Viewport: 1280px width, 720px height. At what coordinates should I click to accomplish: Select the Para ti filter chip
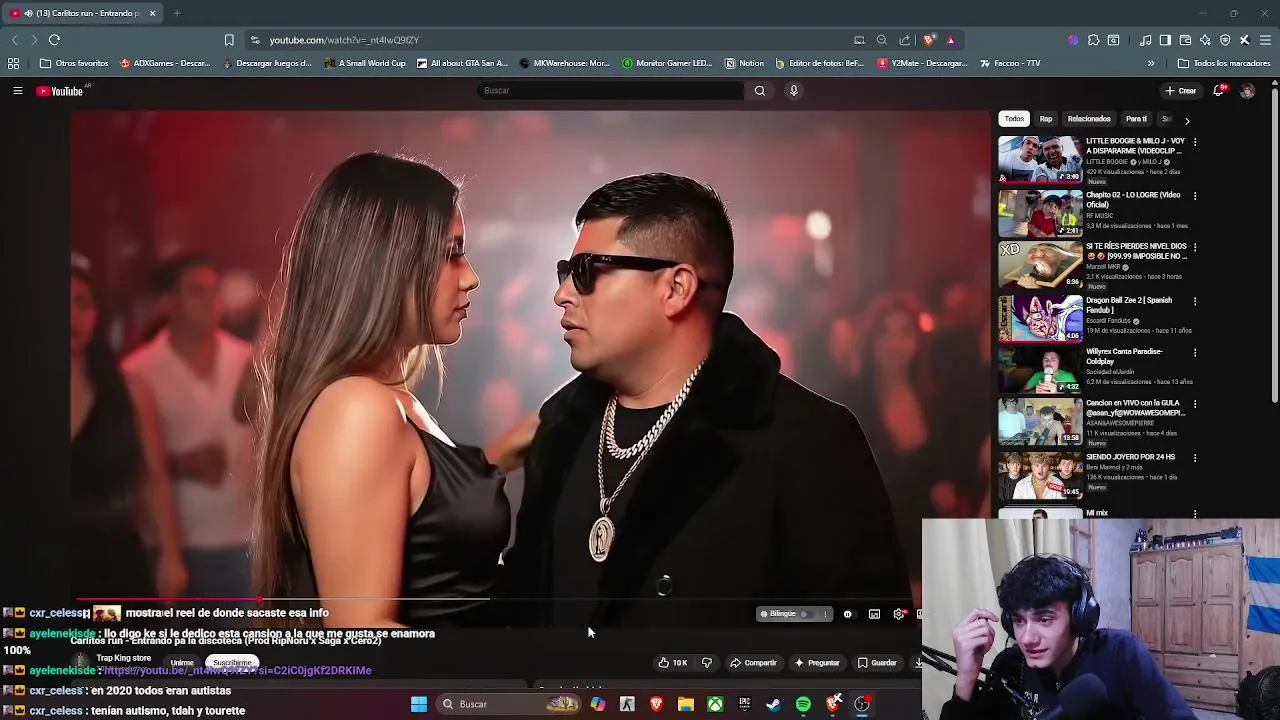click(1136, 119)
